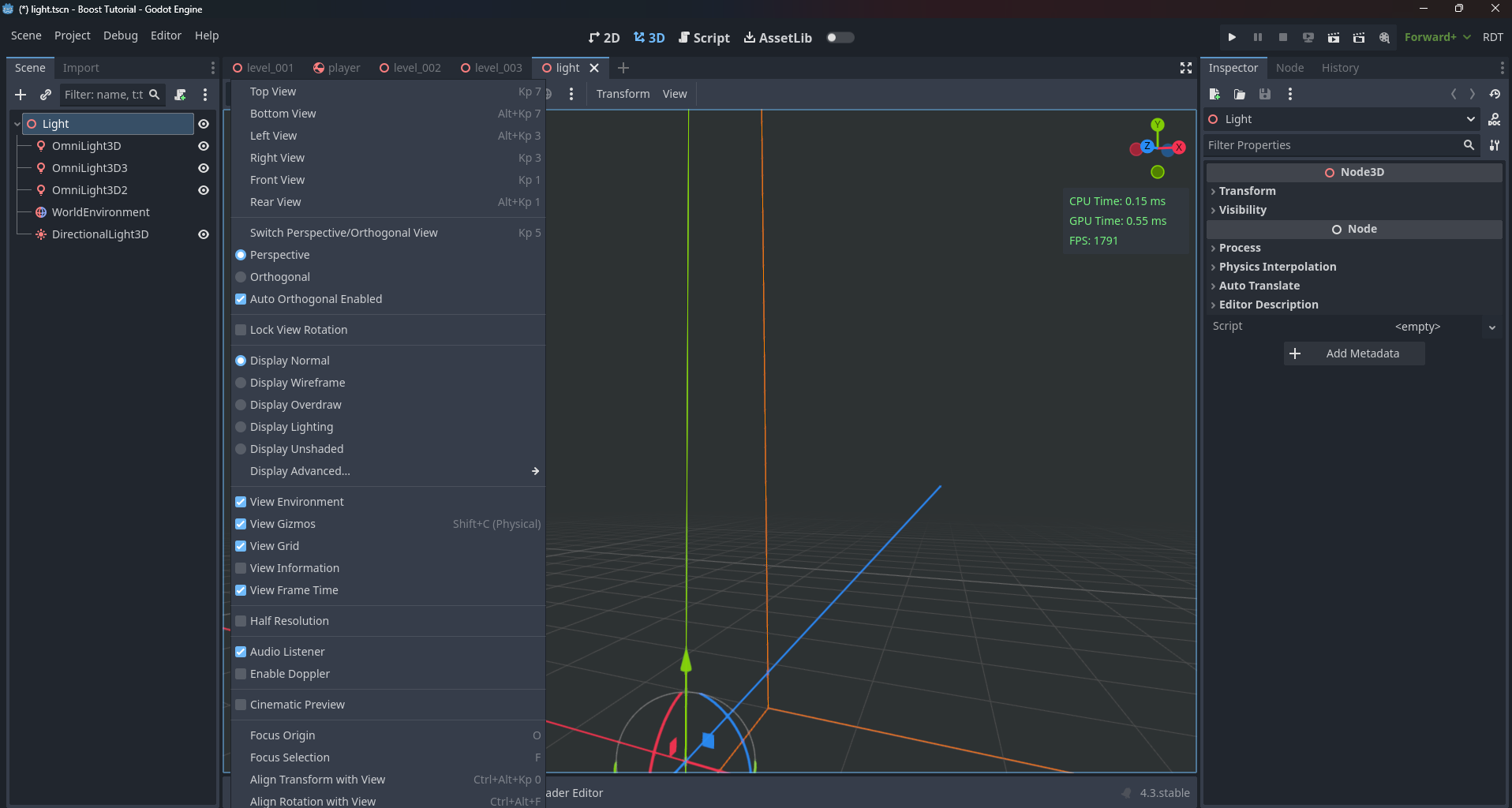Viewport: 1512px width, 808px height.
Task: Pause the running project
Action: (1257, 37)
